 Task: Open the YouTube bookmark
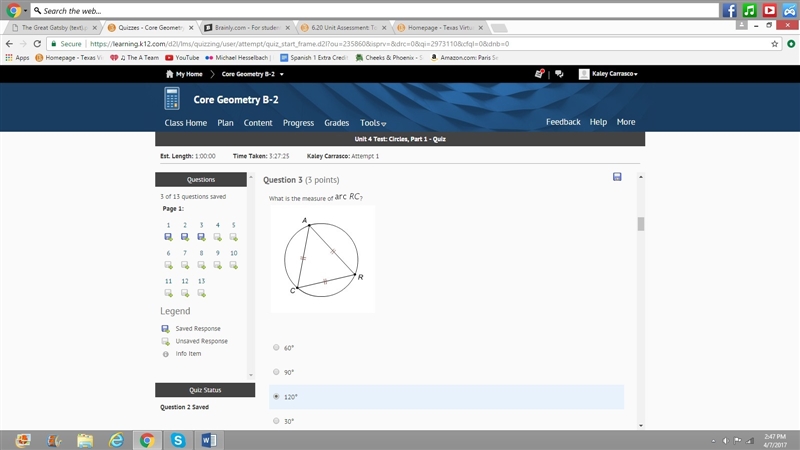[182, 58]
